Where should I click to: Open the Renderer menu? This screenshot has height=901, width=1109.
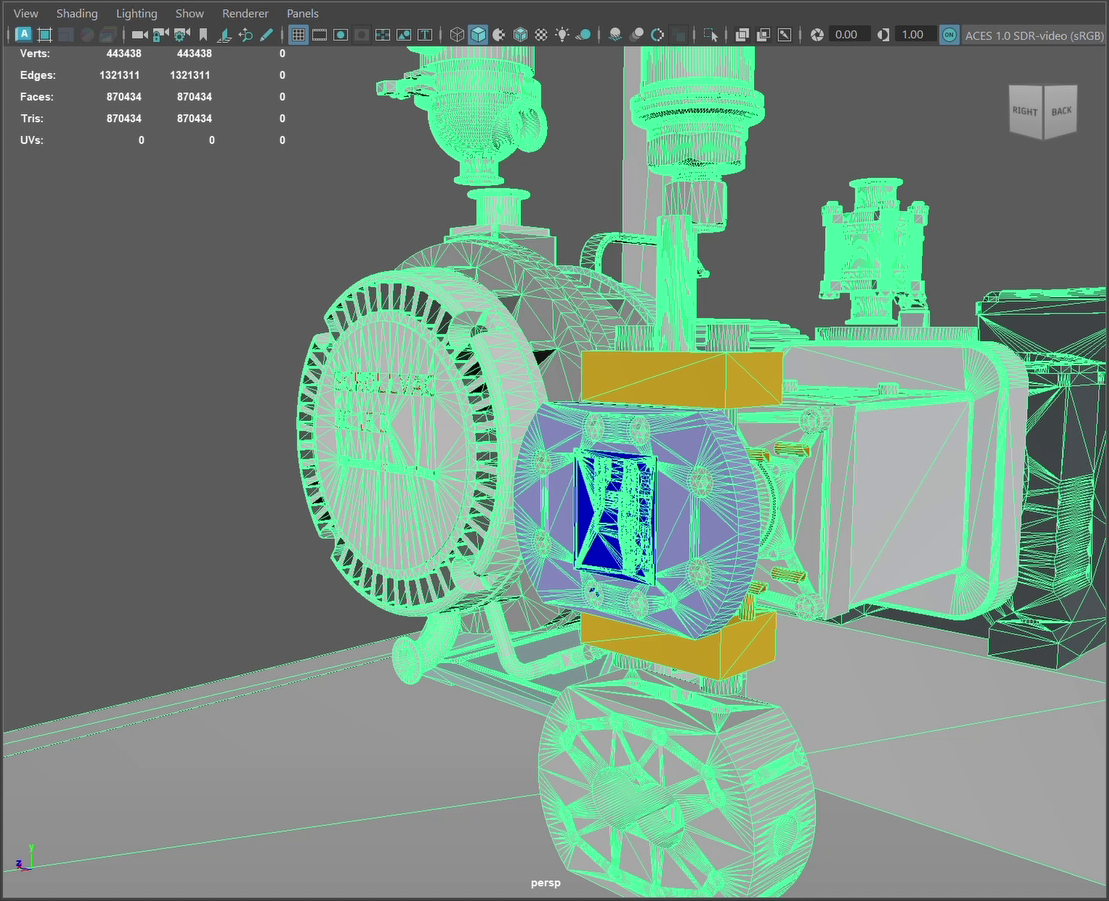[x=245, y=13]
